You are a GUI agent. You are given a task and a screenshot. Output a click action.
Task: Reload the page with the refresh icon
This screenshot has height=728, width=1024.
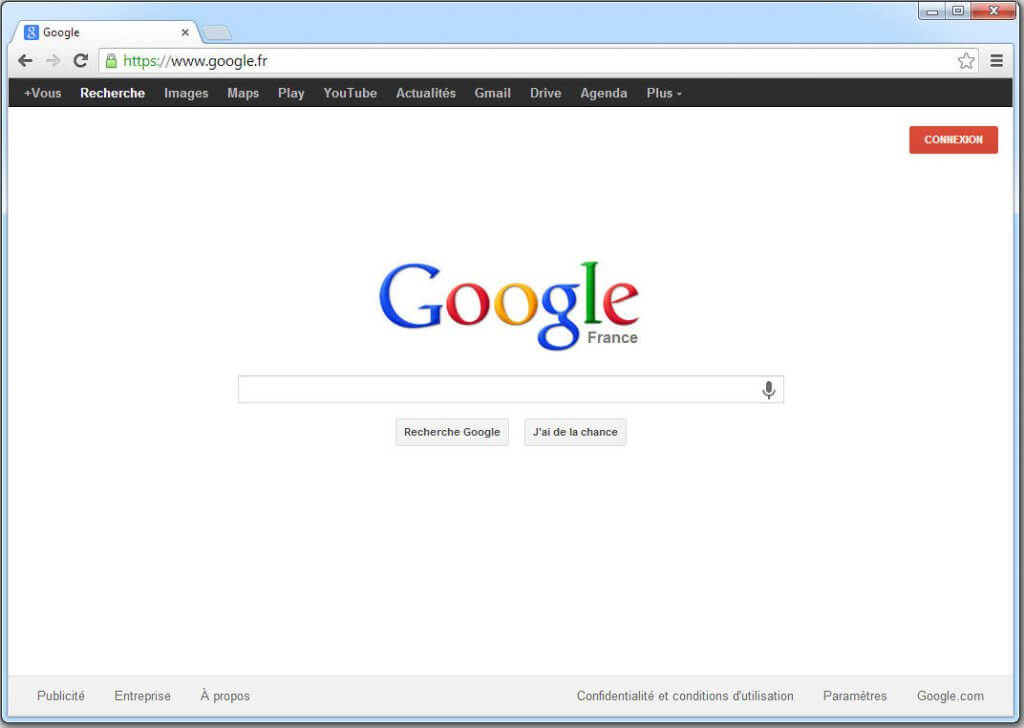80,61
